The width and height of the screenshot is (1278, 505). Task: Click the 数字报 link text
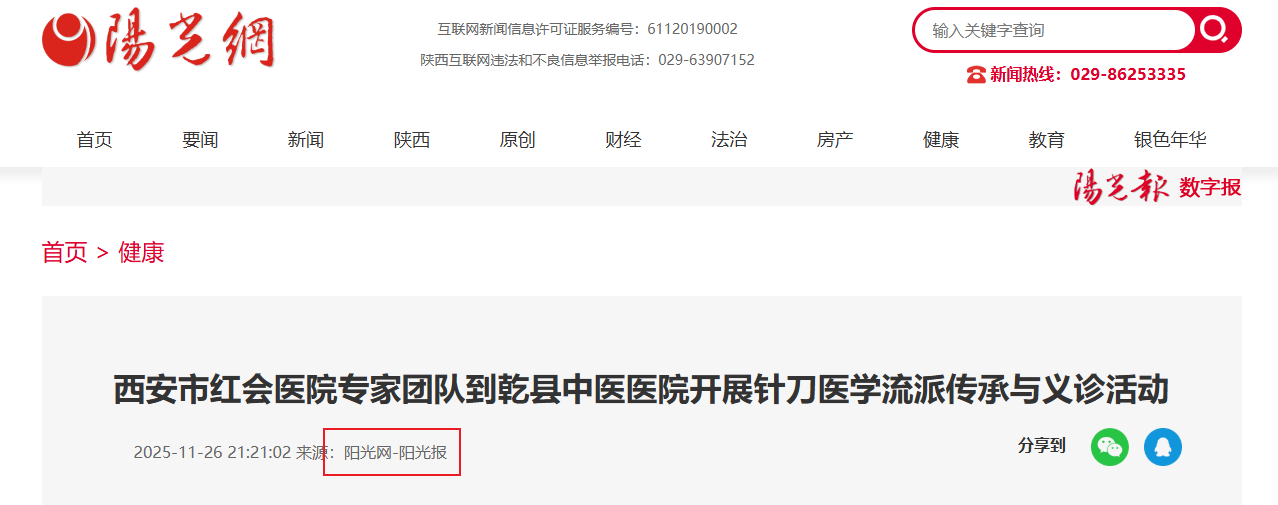[x=1210, y=187]
